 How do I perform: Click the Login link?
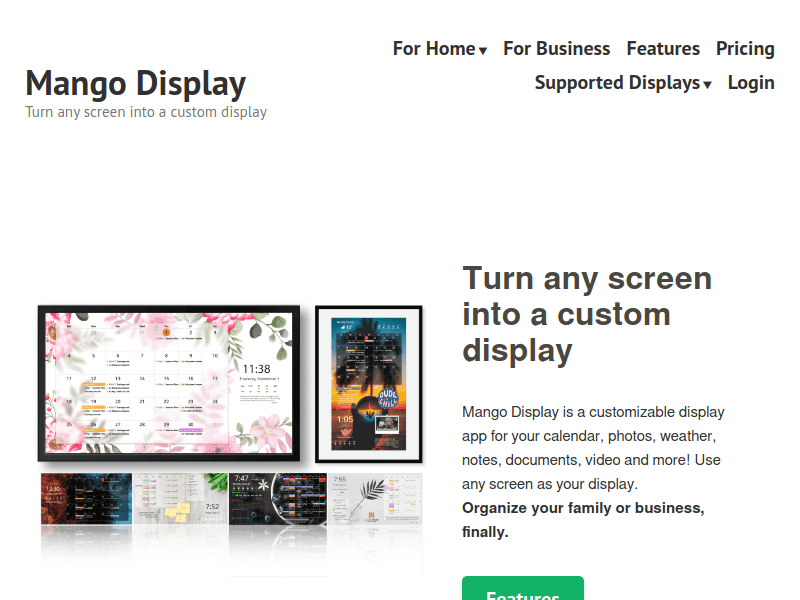(751, 83)
